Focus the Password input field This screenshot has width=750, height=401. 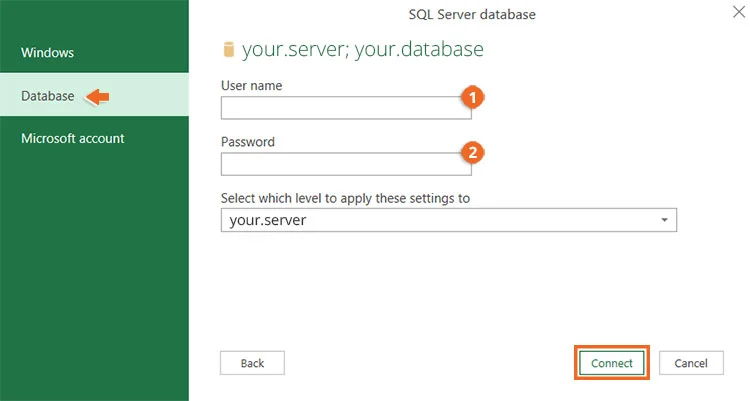[x=346, y=164]
